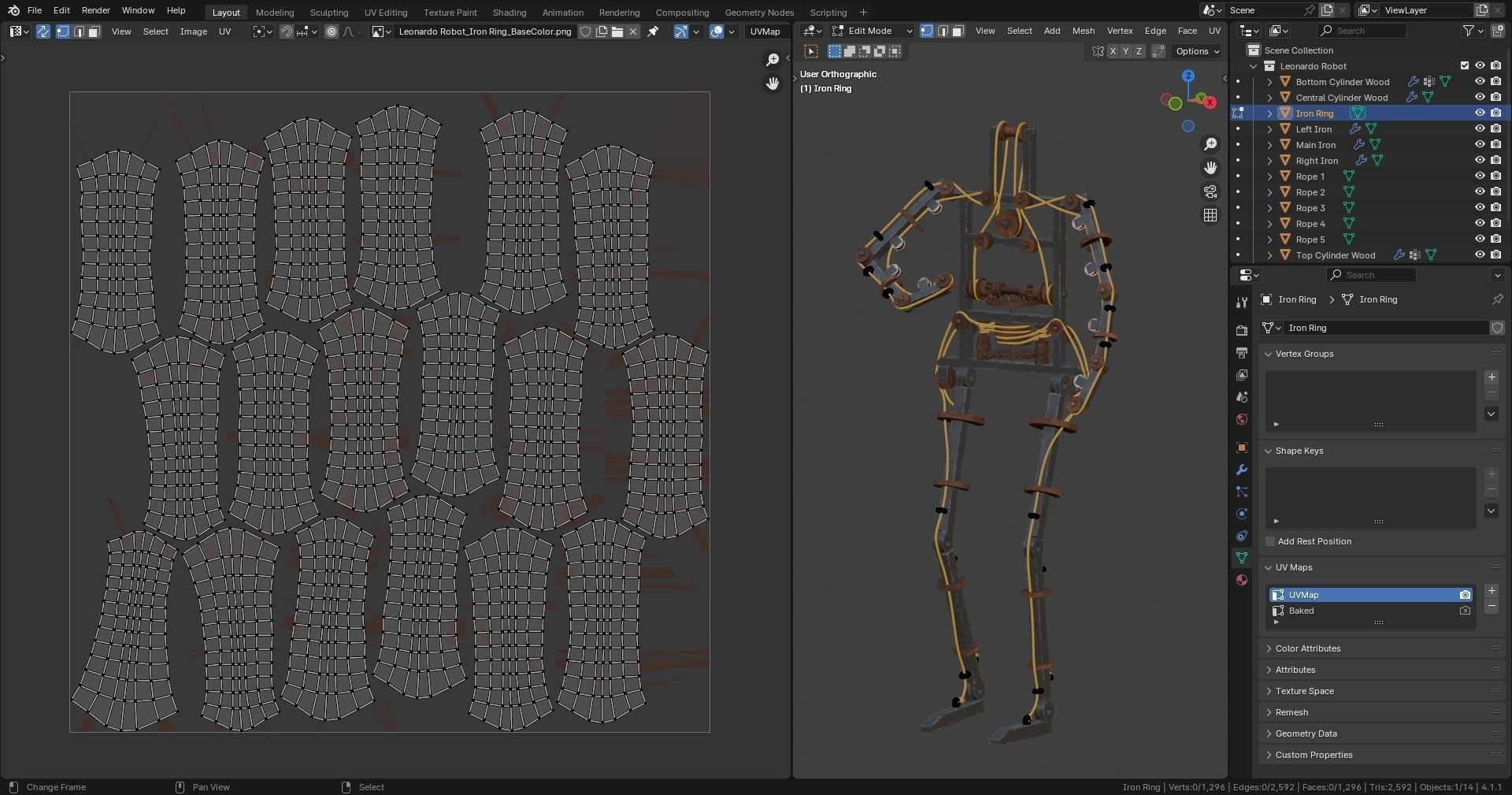This screenshot has height=795, width=1512.
Task: Expand Rope 1 in outliner
Action: click(x=1269, y=176)
